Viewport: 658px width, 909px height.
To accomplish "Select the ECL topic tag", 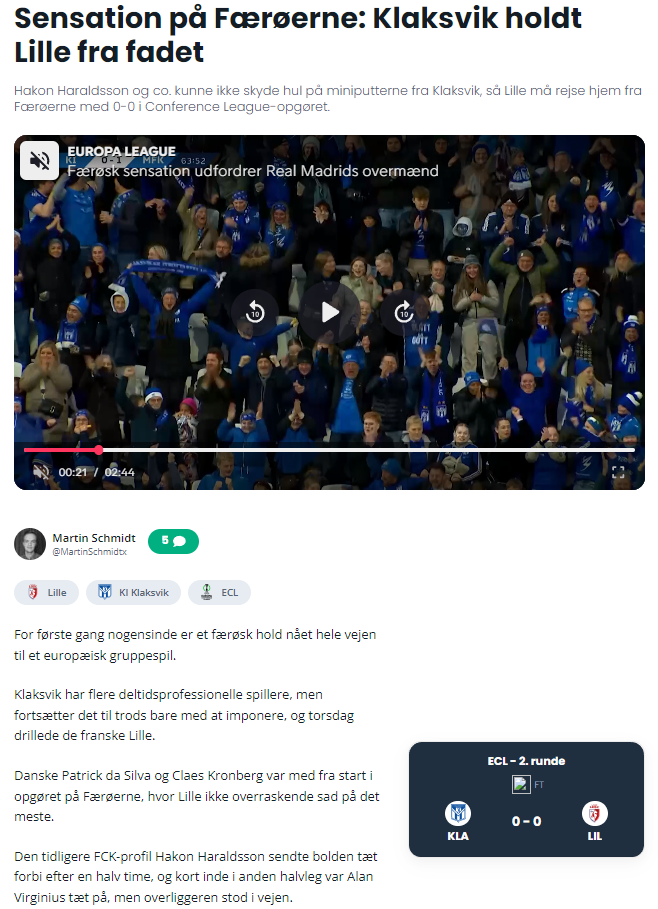I will tap(219, 592).
